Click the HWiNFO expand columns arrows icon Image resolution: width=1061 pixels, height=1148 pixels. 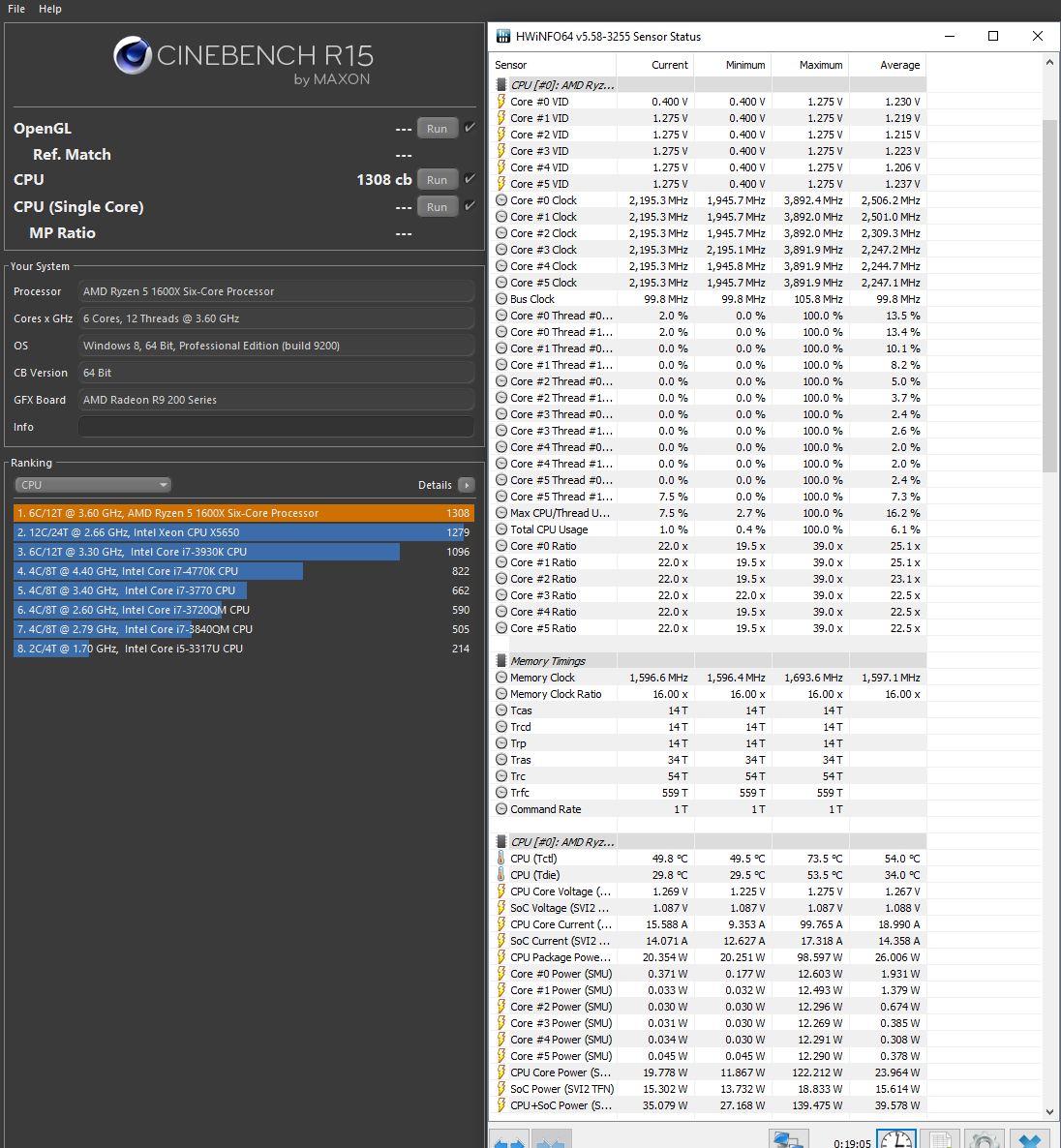coord(508,1140)
